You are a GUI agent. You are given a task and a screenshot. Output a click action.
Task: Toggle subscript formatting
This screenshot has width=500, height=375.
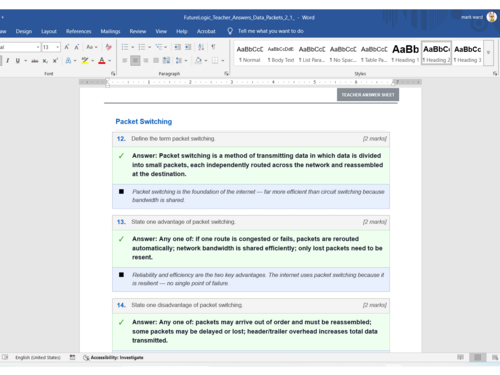(45, 61)
